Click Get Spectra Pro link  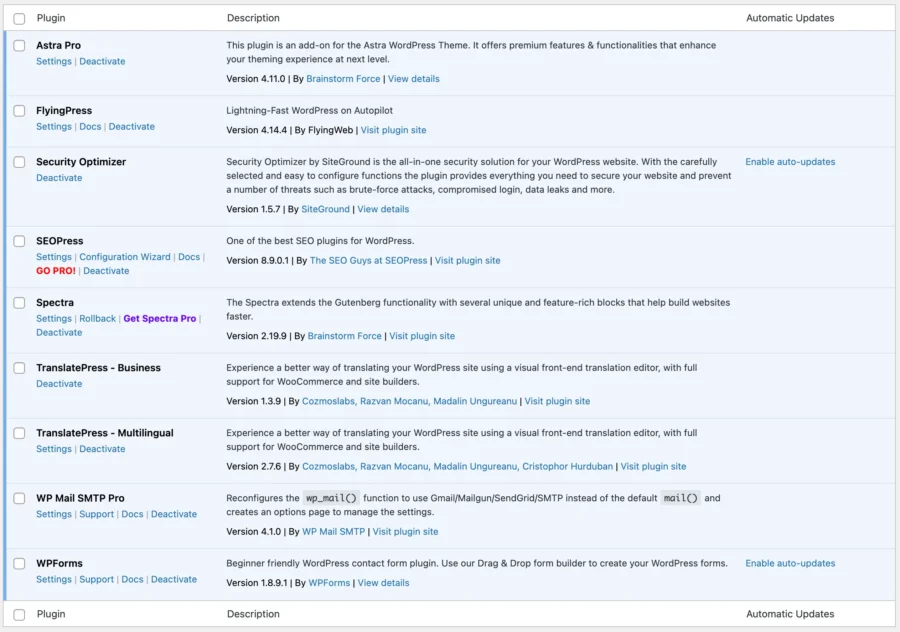(160, 319)
